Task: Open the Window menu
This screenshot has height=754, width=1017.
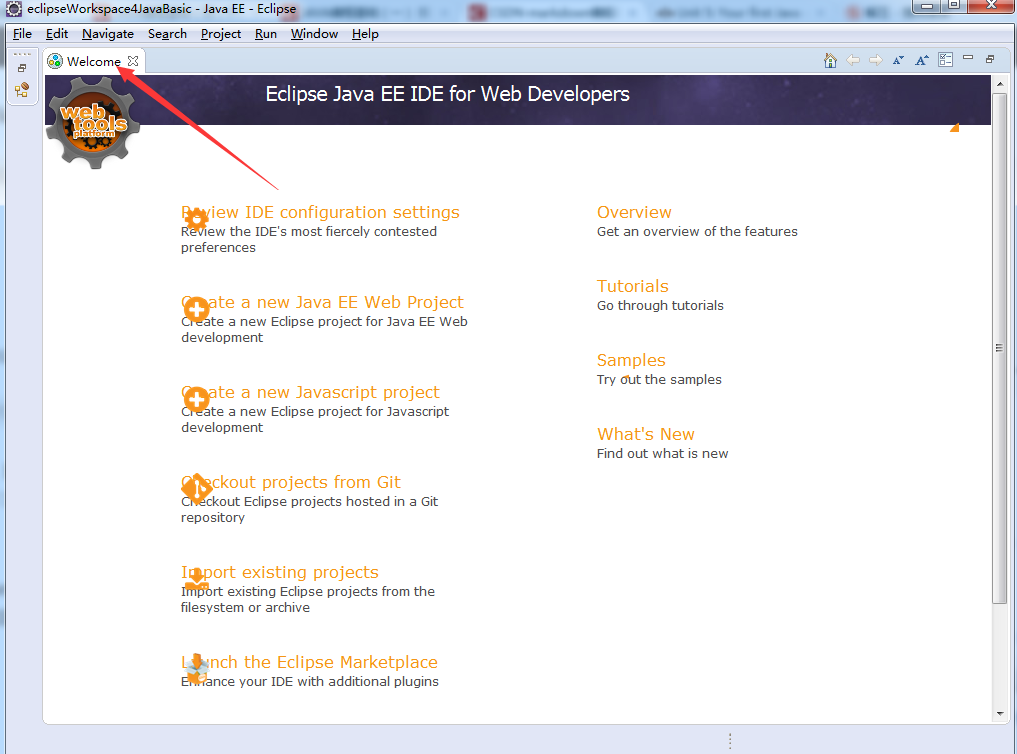Action: click(x=314, y=34)
